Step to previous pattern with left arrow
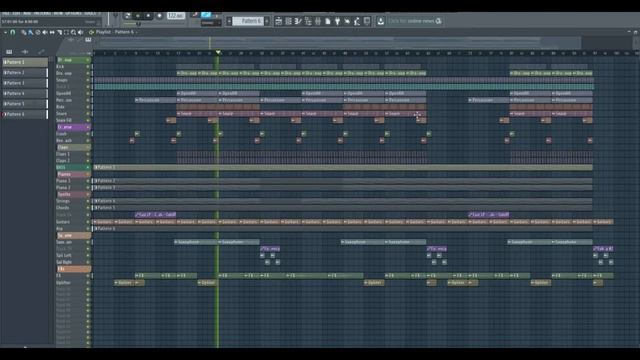640x360 pixels. point(229,21)
